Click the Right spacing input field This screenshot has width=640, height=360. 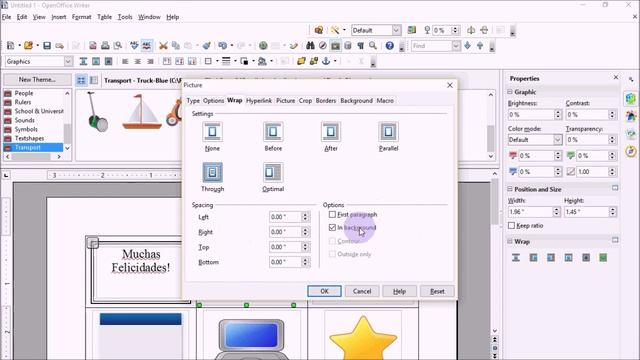285,232
